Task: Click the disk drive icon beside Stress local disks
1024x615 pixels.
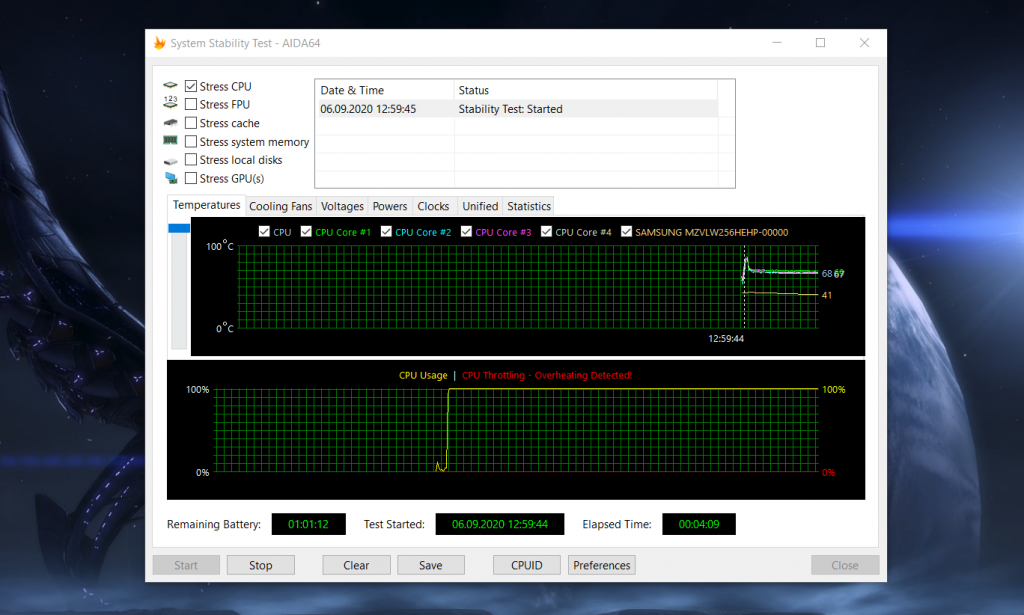Action: (x=170, y=161)
